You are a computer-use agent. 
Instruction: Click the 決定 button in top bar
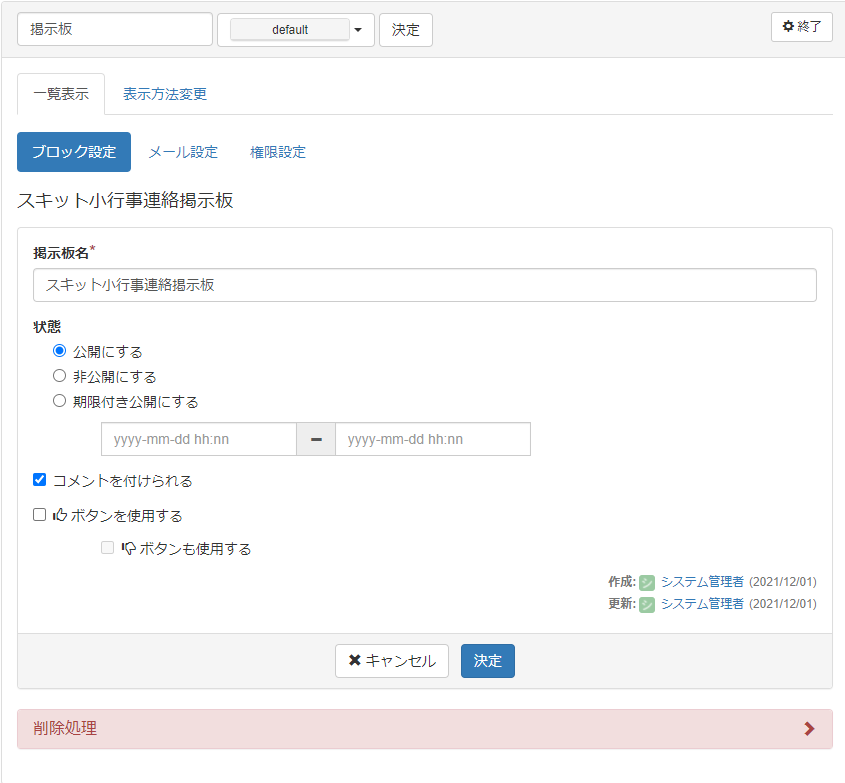tap(405, 30)
